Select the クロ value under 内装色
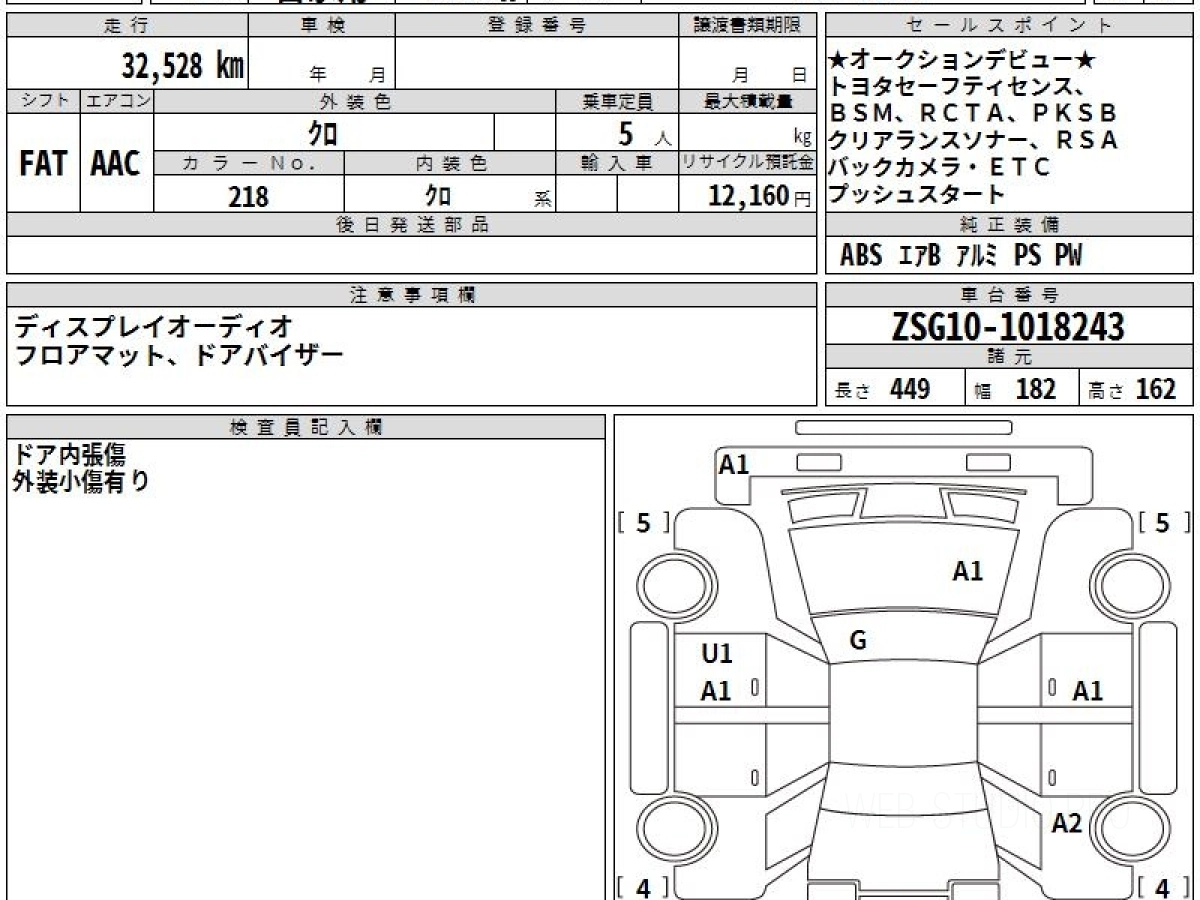 click(437, 195)
